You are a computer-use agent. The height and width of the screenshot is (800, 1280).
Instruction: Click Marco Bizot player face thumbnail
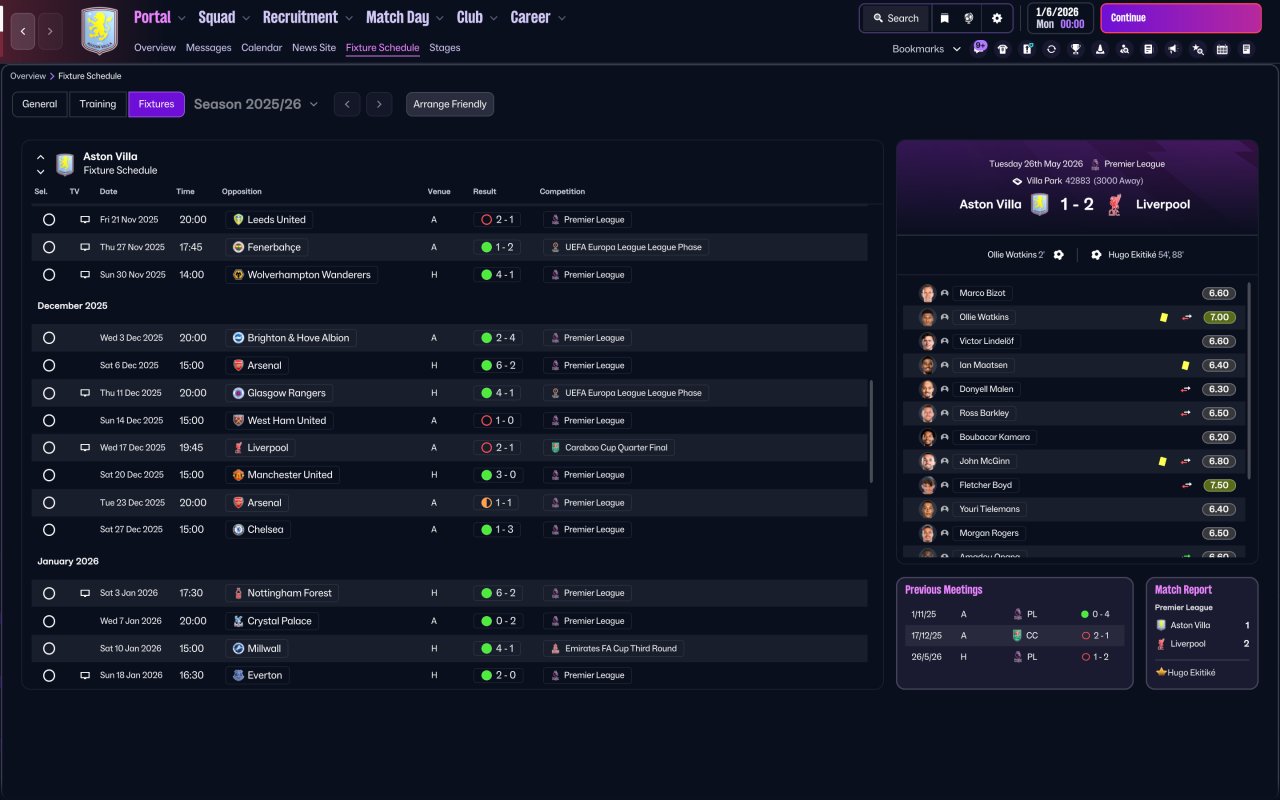(x=927, y=293)
